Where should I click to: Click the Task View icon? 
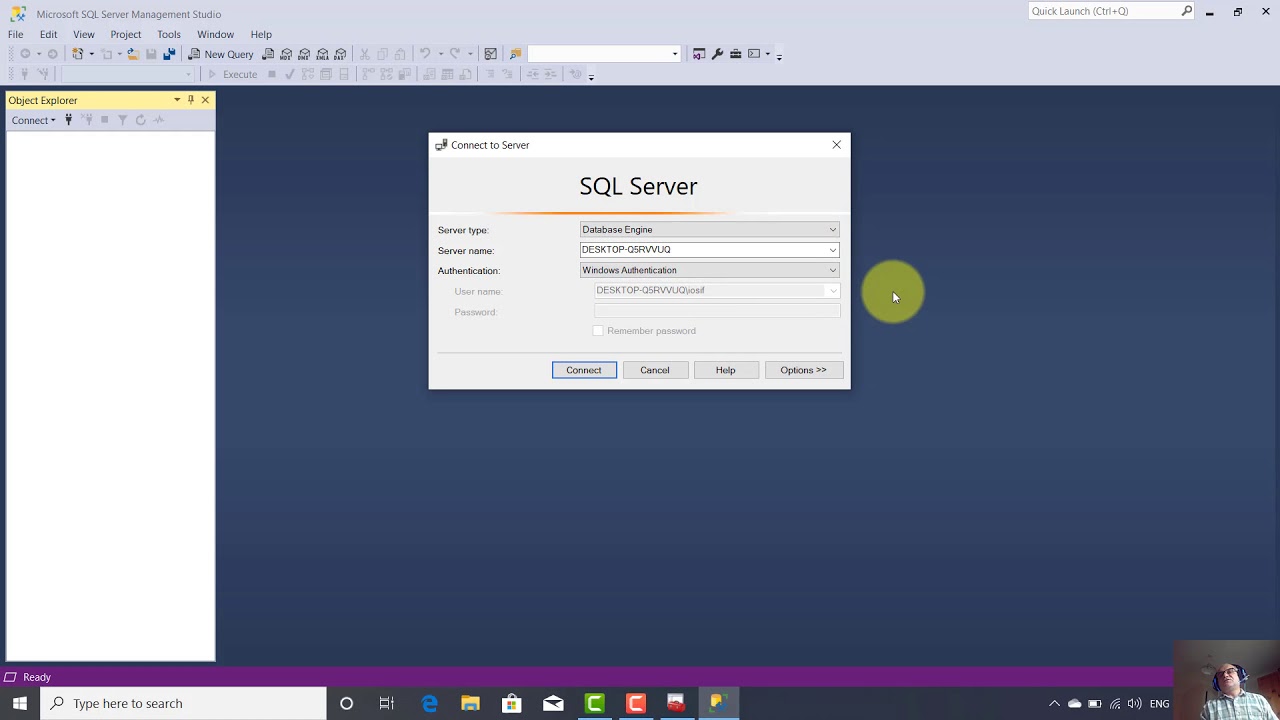387,703
